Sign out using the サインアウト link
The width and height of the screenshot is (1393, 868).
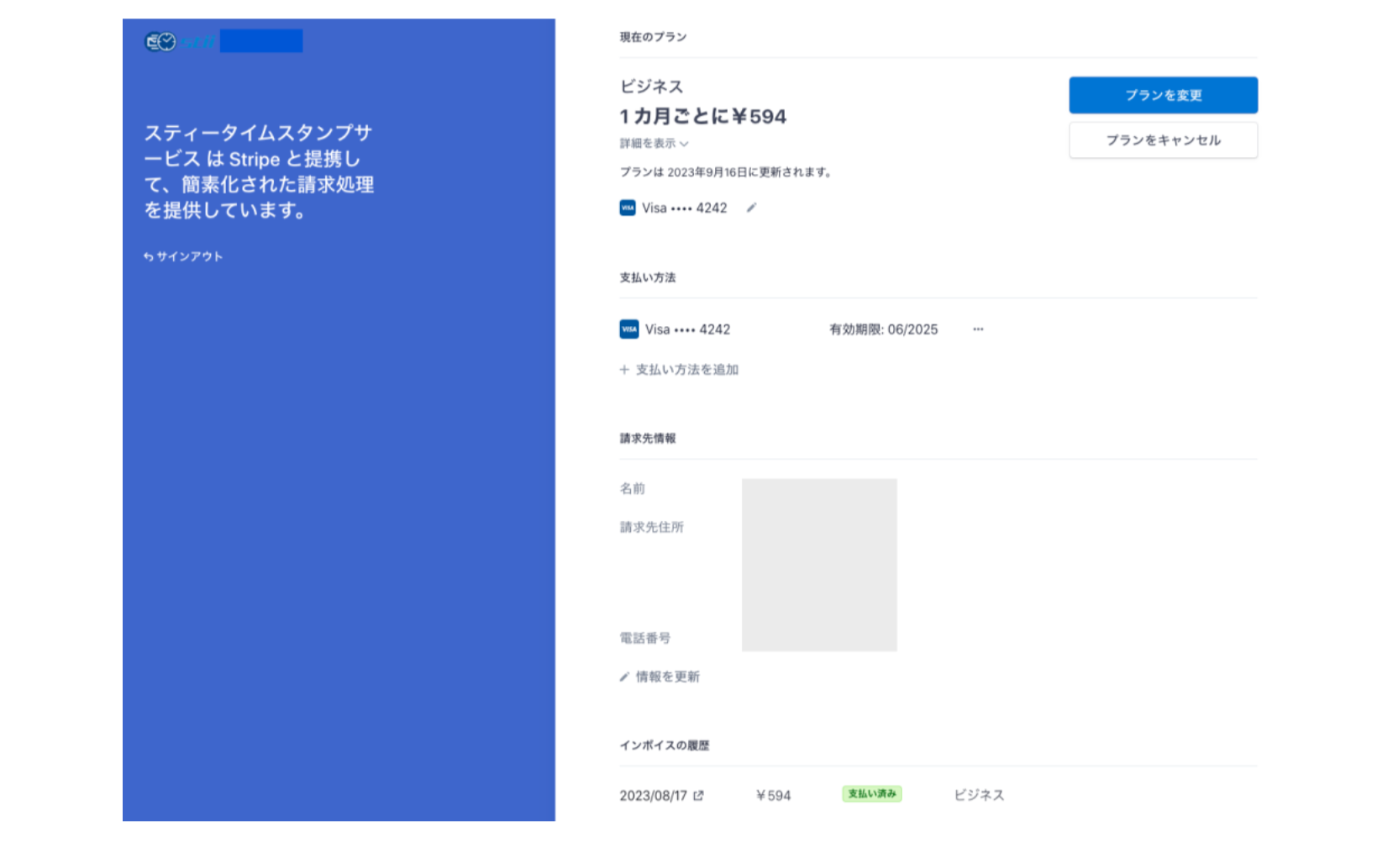pyautogui.click(x=183, y=256)
